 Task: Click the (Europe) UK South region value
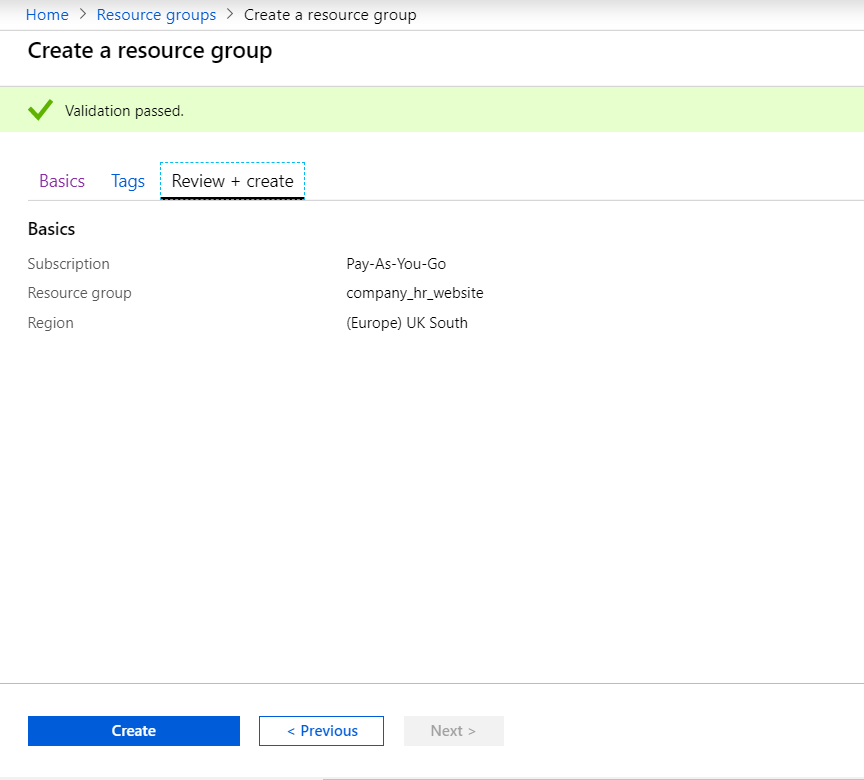pos(406,323)
